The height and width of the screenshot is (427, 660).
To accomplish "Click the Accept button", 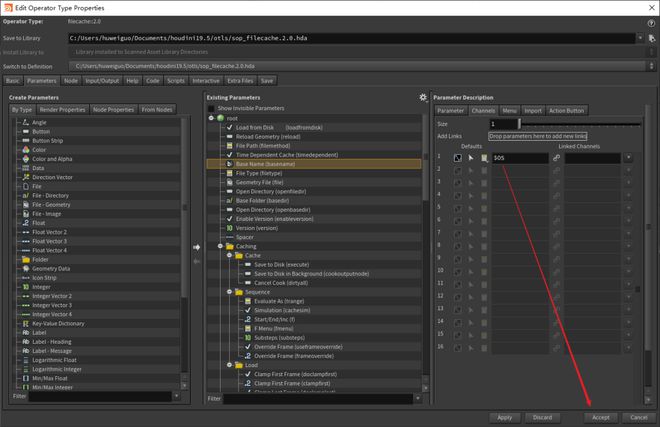I will 600,416.
